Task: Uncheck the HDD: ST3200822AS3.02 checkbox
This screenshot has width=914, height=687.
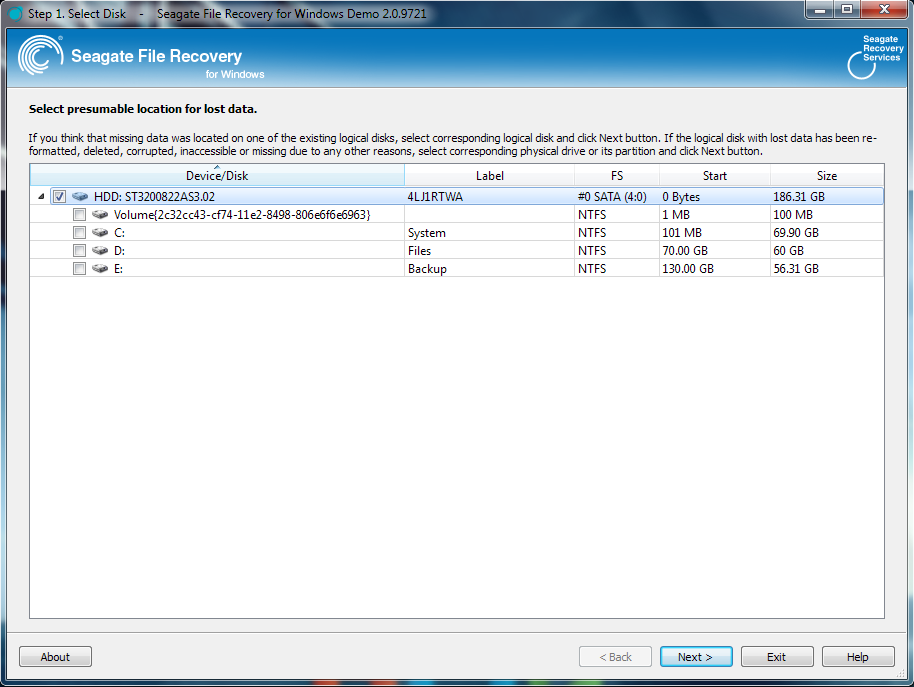Action: pyautogui.click(x=59, y=197)
